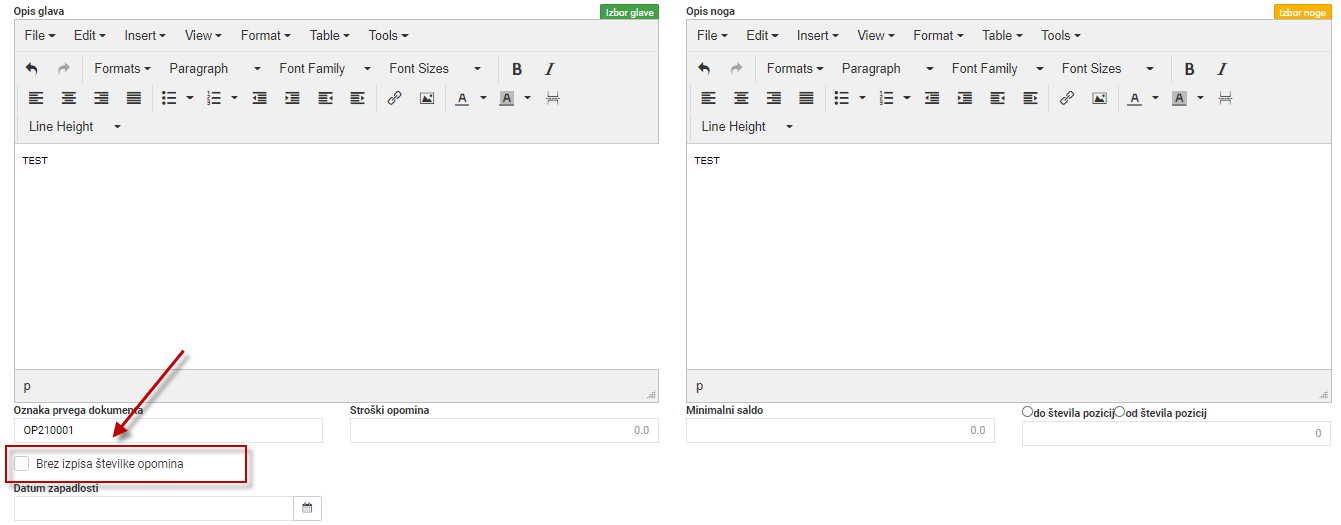The image size is (1341, 525).
Task: Open File menu in Opis glava editor
Action: pos(40,35)
